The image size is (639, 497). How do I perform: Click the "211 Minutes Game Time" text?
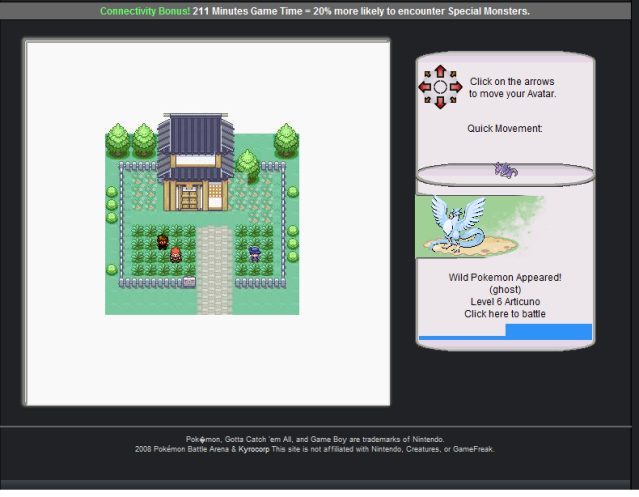pyautogui.click(x=247, y=11)
